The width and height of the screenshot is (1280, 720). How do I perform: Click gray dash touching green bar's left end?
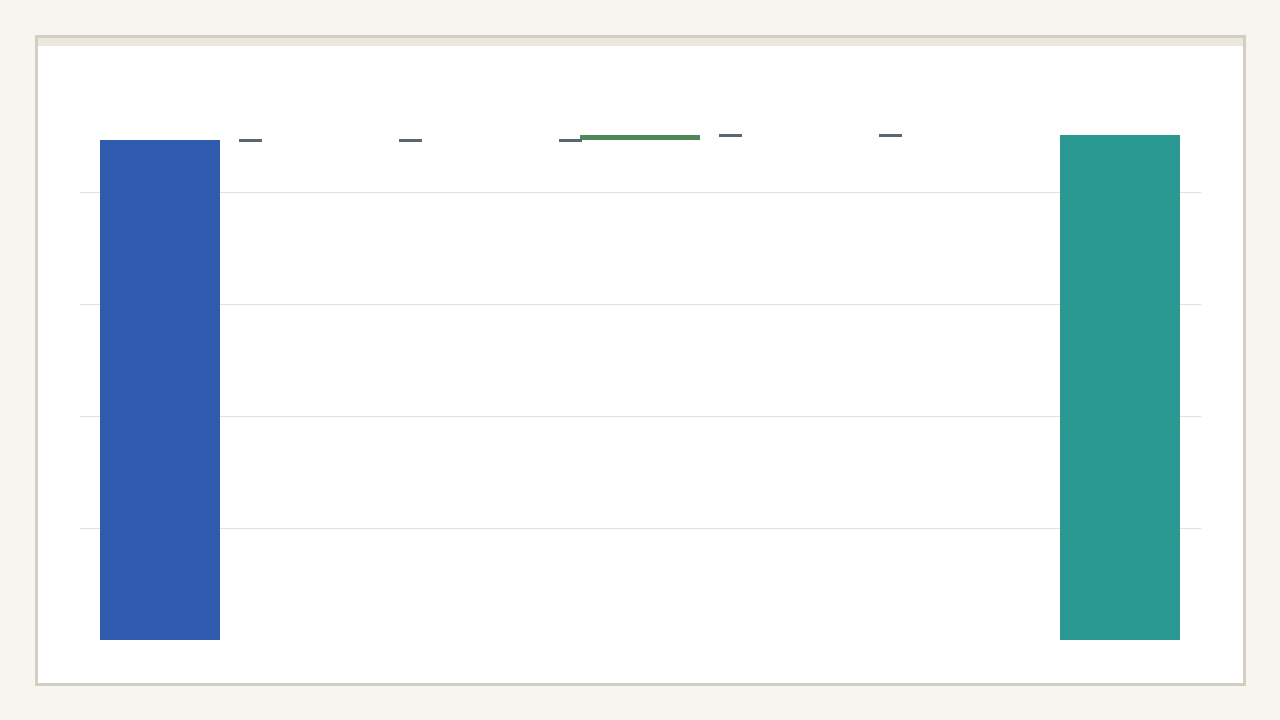tap(569, 140)
